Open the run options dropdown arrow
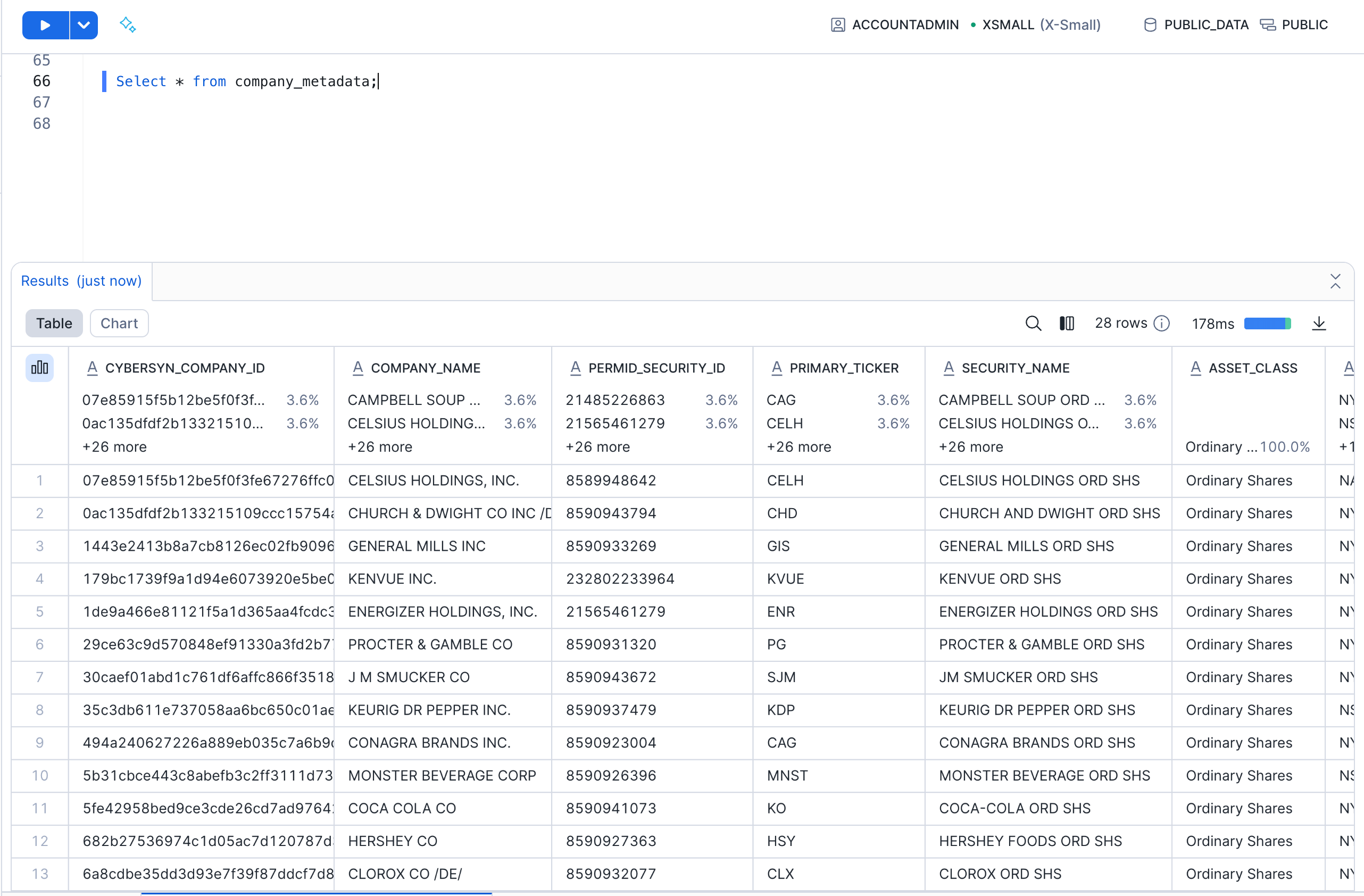The width and height of the screenshot is (1364, 896). pos(84,24)
